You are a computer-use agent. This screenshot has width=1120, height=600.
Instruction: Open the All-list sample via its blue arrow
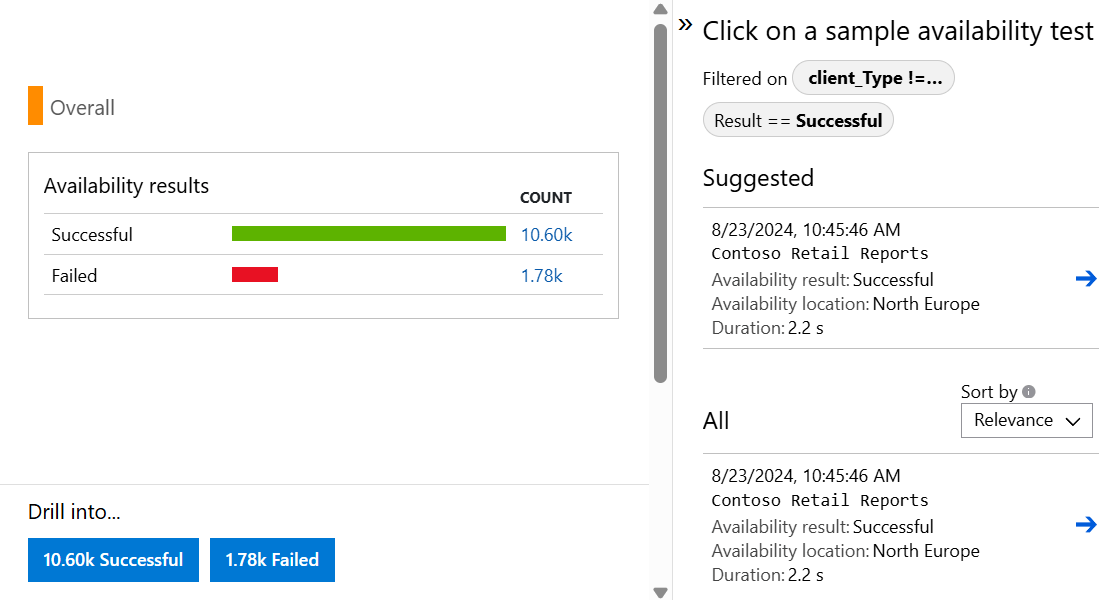click(x=1086, y=524)
